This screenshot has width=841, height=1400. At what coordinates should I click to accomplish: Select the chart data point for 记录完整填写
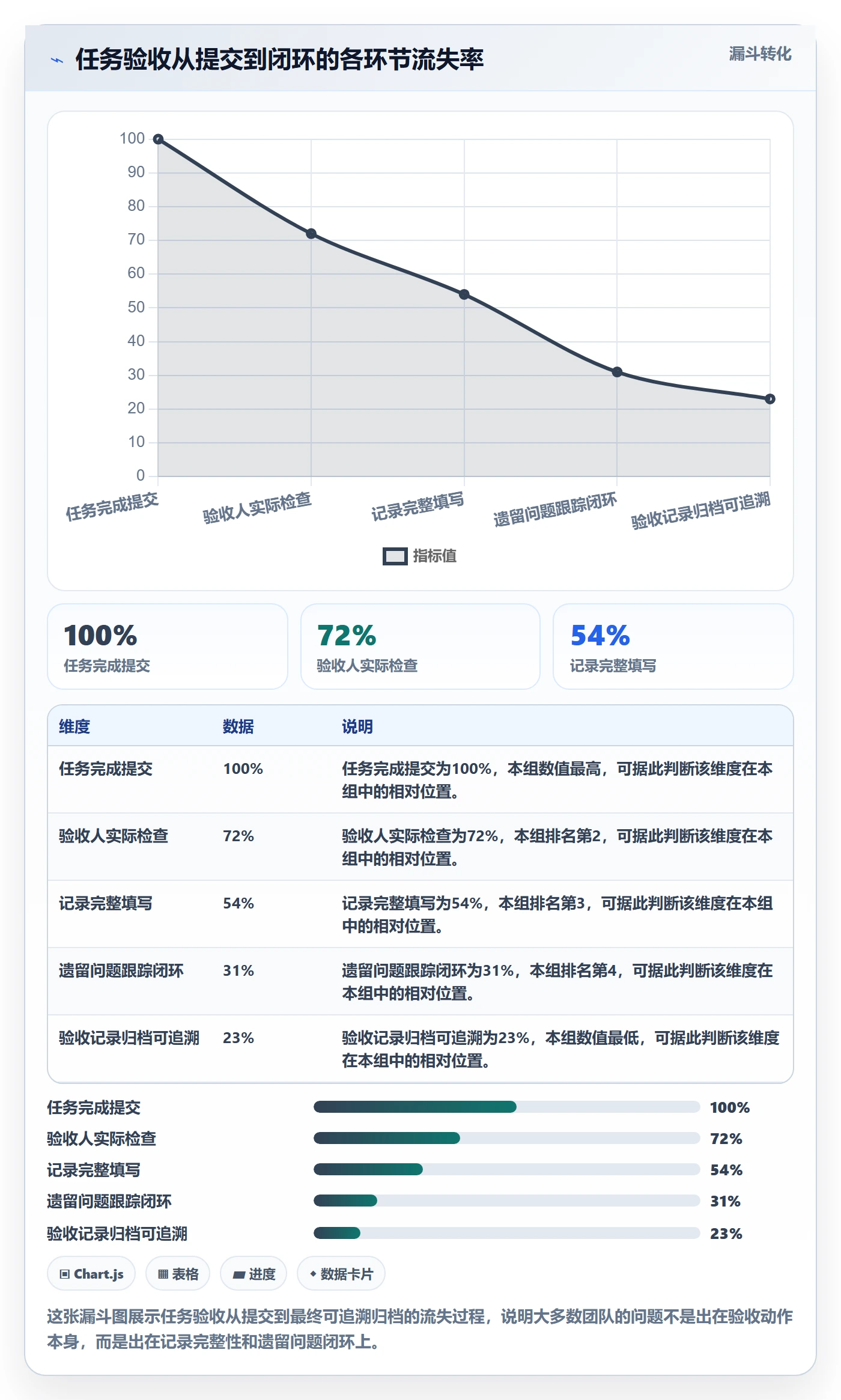click(464, 294)
